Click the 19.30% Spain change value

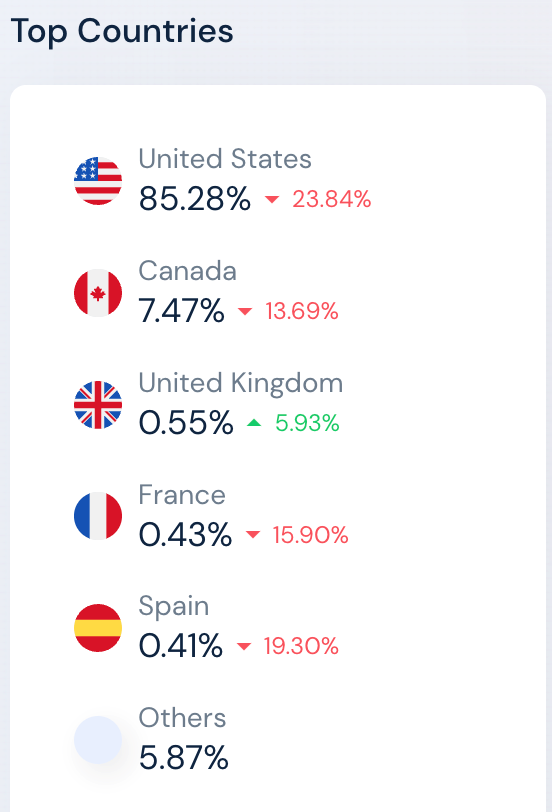301,646
